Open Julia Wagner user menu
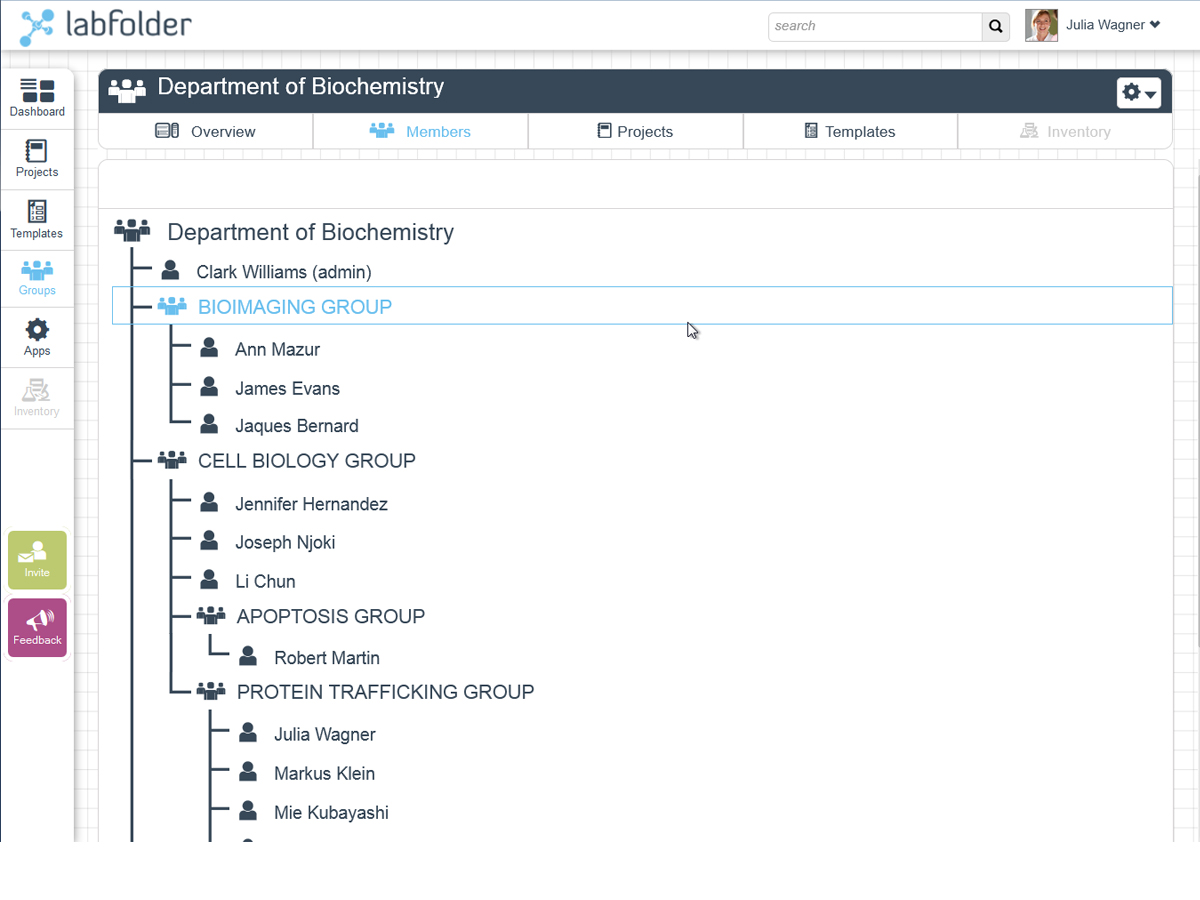 (1112, 25)
